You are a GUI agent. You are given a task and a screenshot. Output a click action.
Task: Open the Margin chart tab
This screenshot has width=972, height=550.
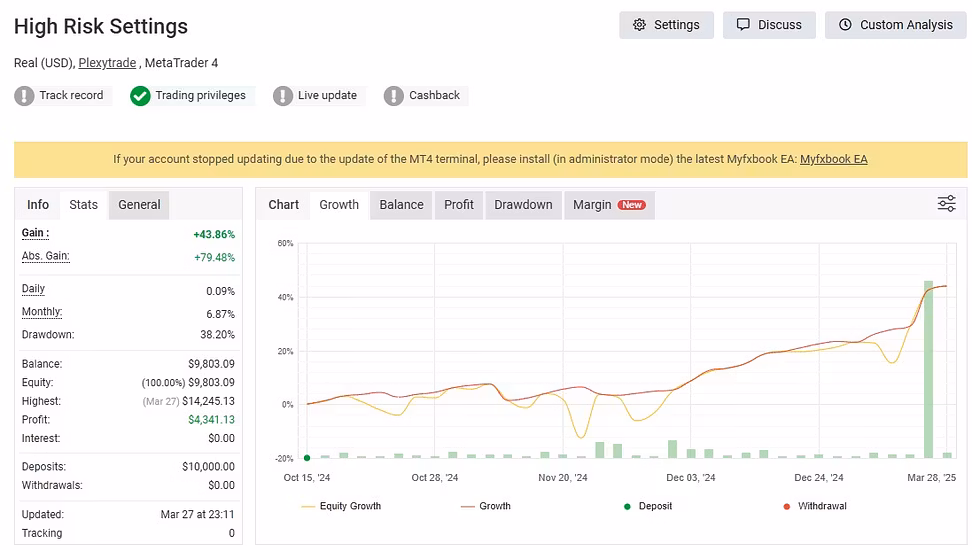608,205
